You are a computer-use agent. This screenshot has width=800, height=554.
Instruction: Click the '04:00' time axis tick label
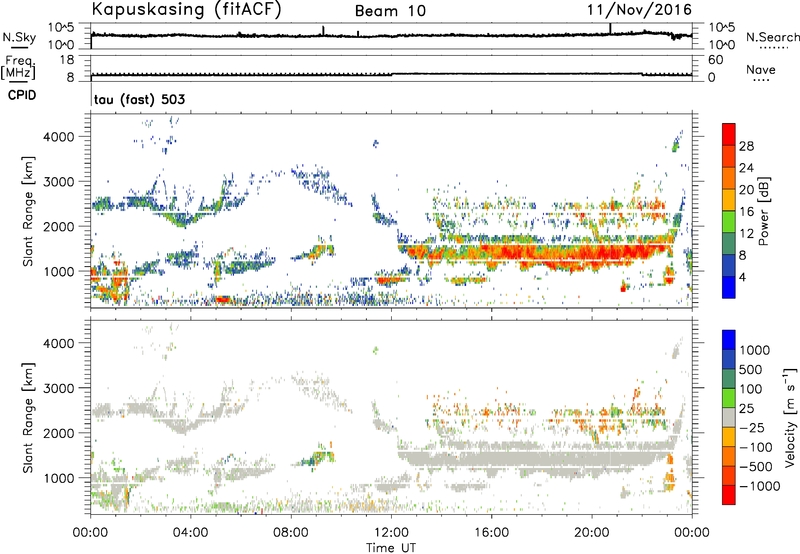point(191,533)
